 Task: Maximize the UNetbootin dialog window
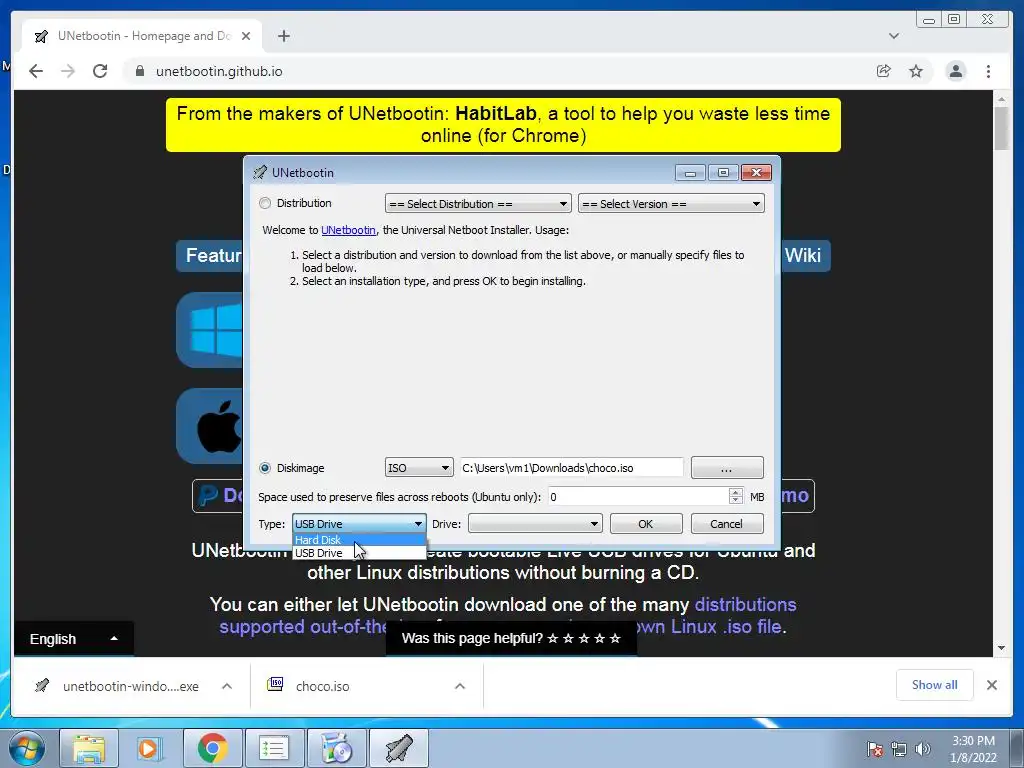[723, 172]
